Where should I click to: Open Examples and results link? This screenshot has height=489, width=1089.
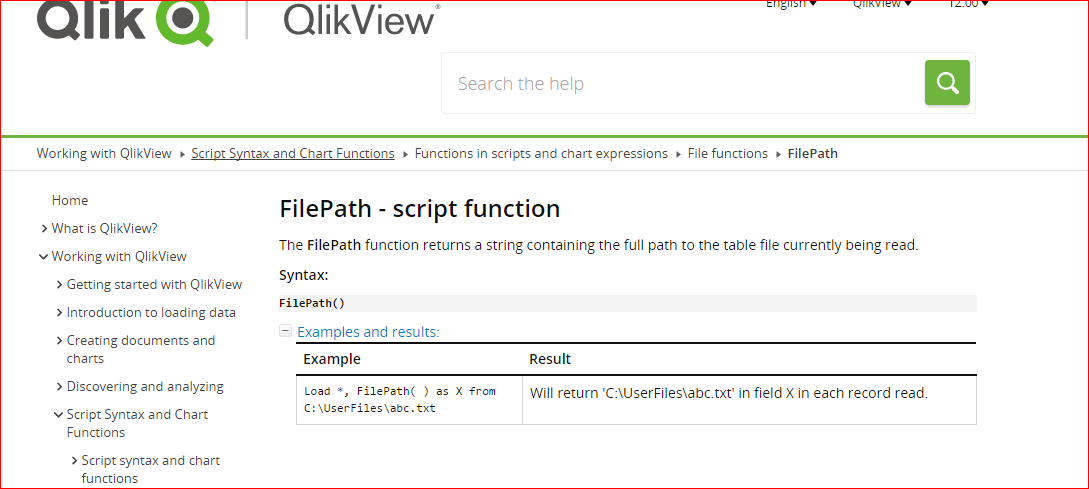coord(368,332)
